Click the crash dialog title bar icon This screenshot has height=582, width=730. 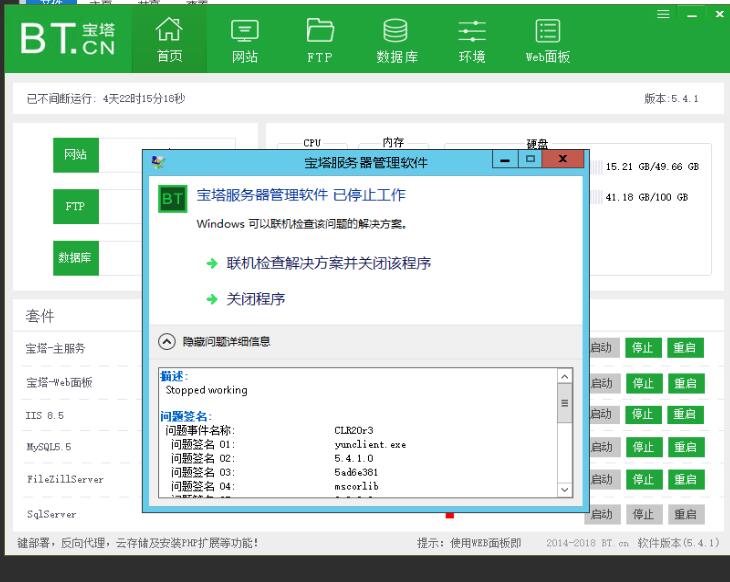(158, 162)
